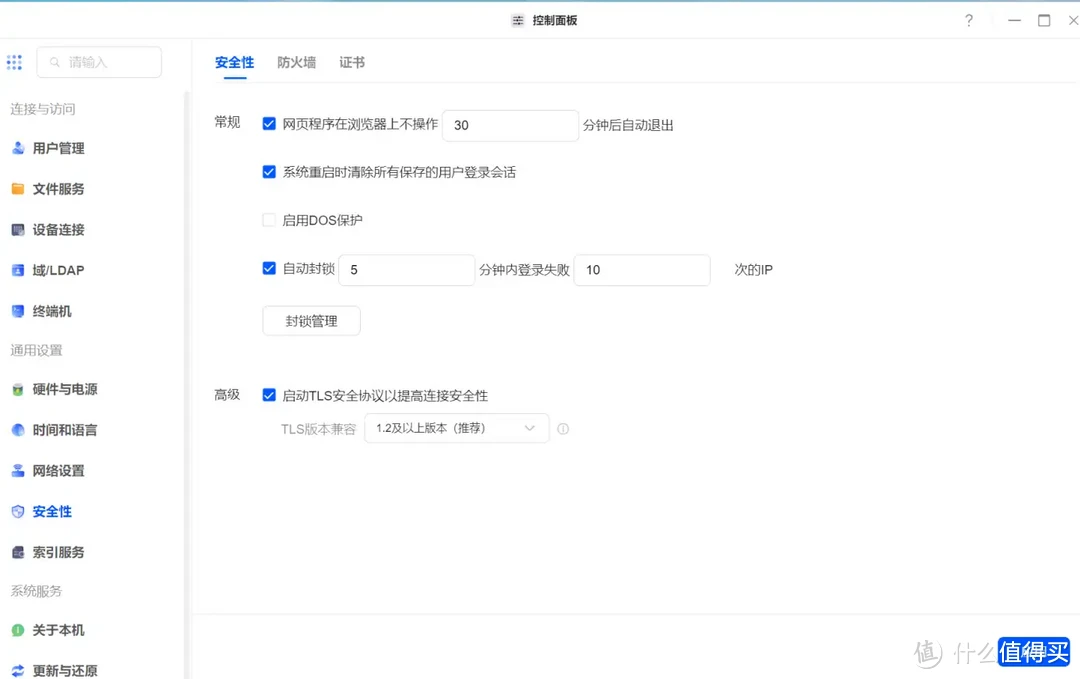Click the 封锁管理 button

click(311, 320)
